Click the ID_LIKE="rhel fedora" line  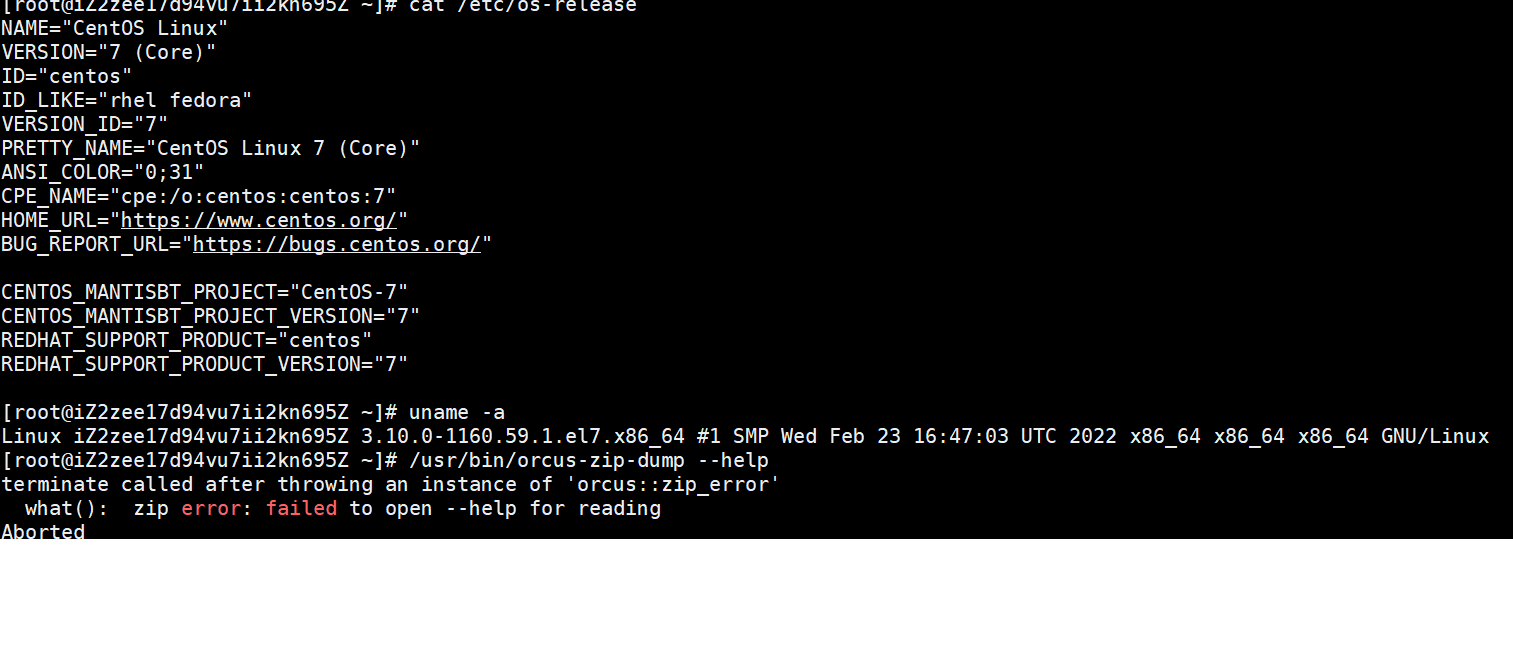pyautogui.click(x=127, y=100)
